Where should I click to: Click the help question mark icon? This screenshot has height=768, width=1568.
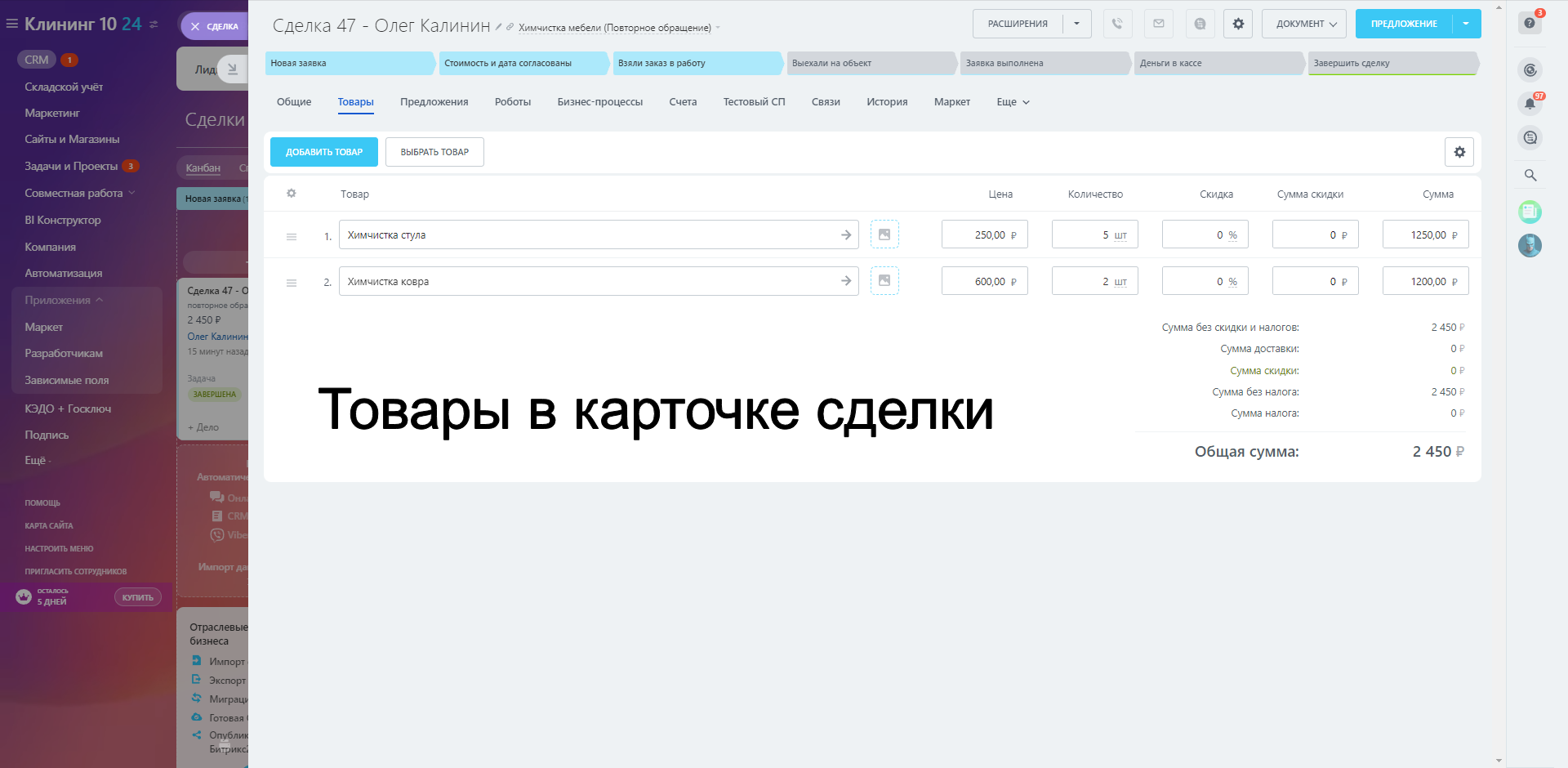point(1530,23)
